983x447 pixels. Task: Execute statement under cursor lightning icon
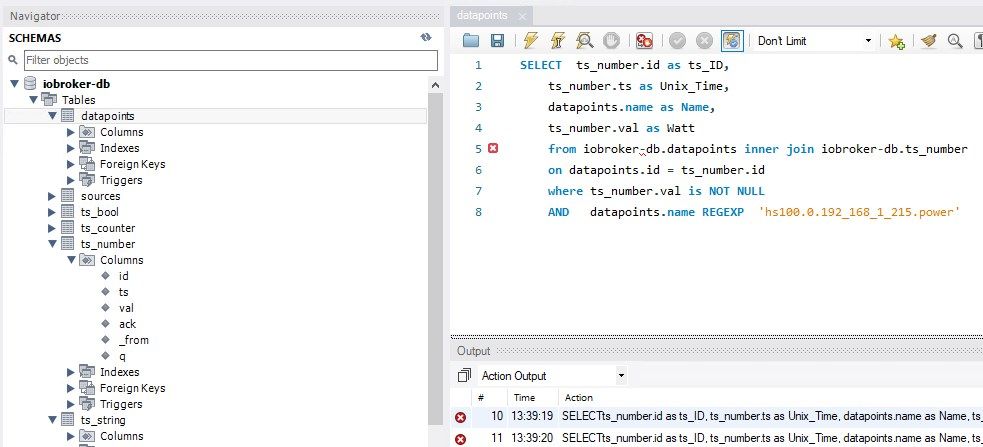click(557, 41)
